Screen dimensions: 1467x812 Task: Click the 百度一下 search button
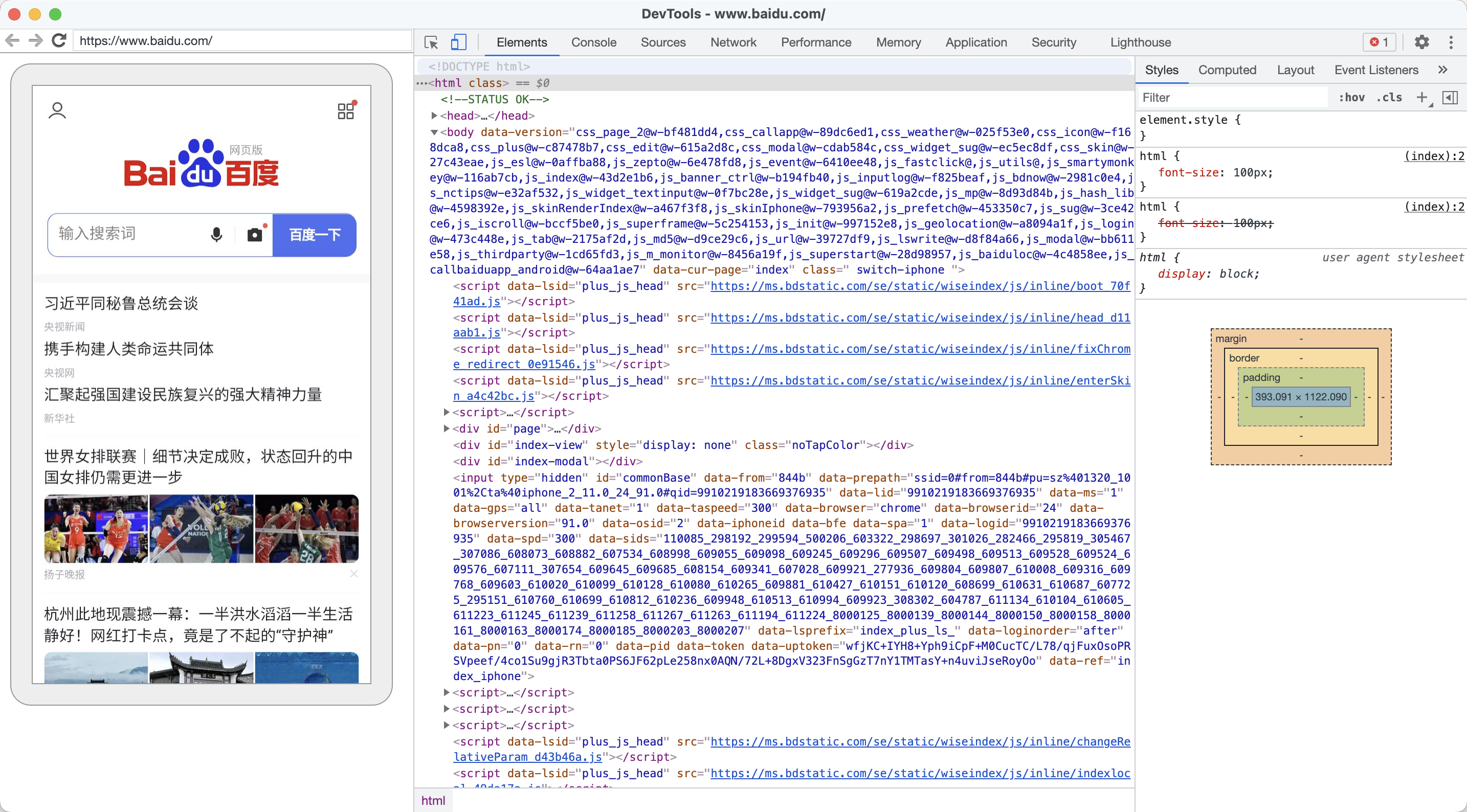[x=315, y=235]
